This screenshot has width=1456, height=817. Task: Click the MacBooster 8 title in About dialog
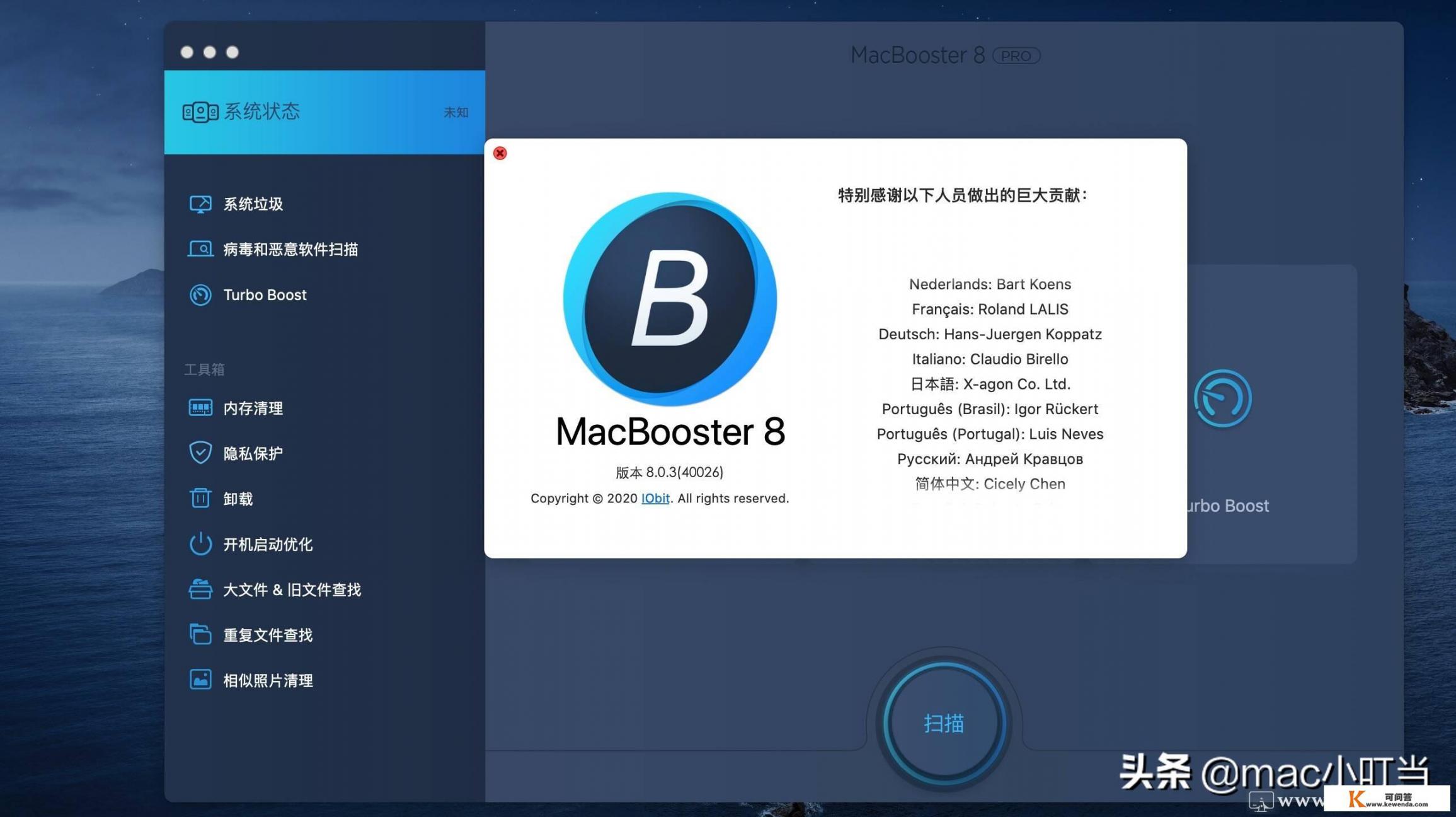pyautogui.click(x=670, y=432)
